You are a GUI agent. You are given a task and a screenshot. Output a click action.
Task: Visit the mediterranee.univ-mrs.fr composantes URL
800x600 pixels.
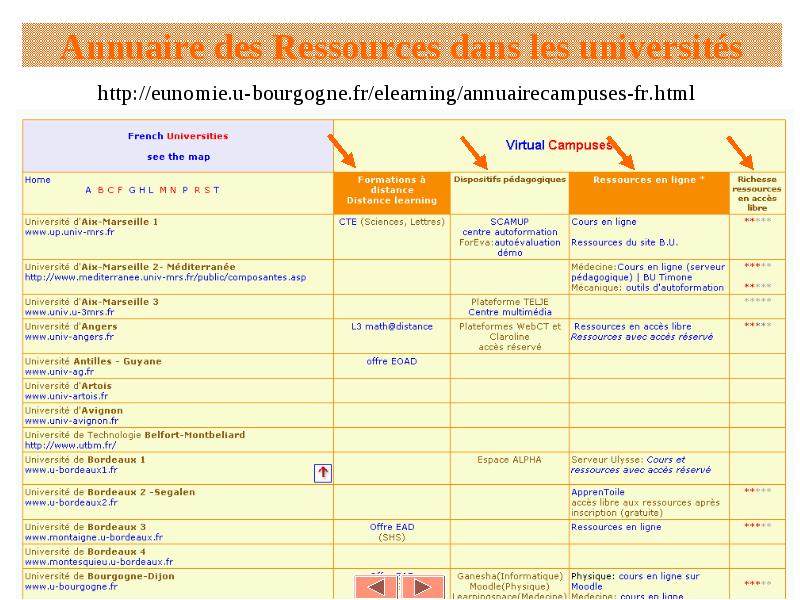click(x=165, y=278)
